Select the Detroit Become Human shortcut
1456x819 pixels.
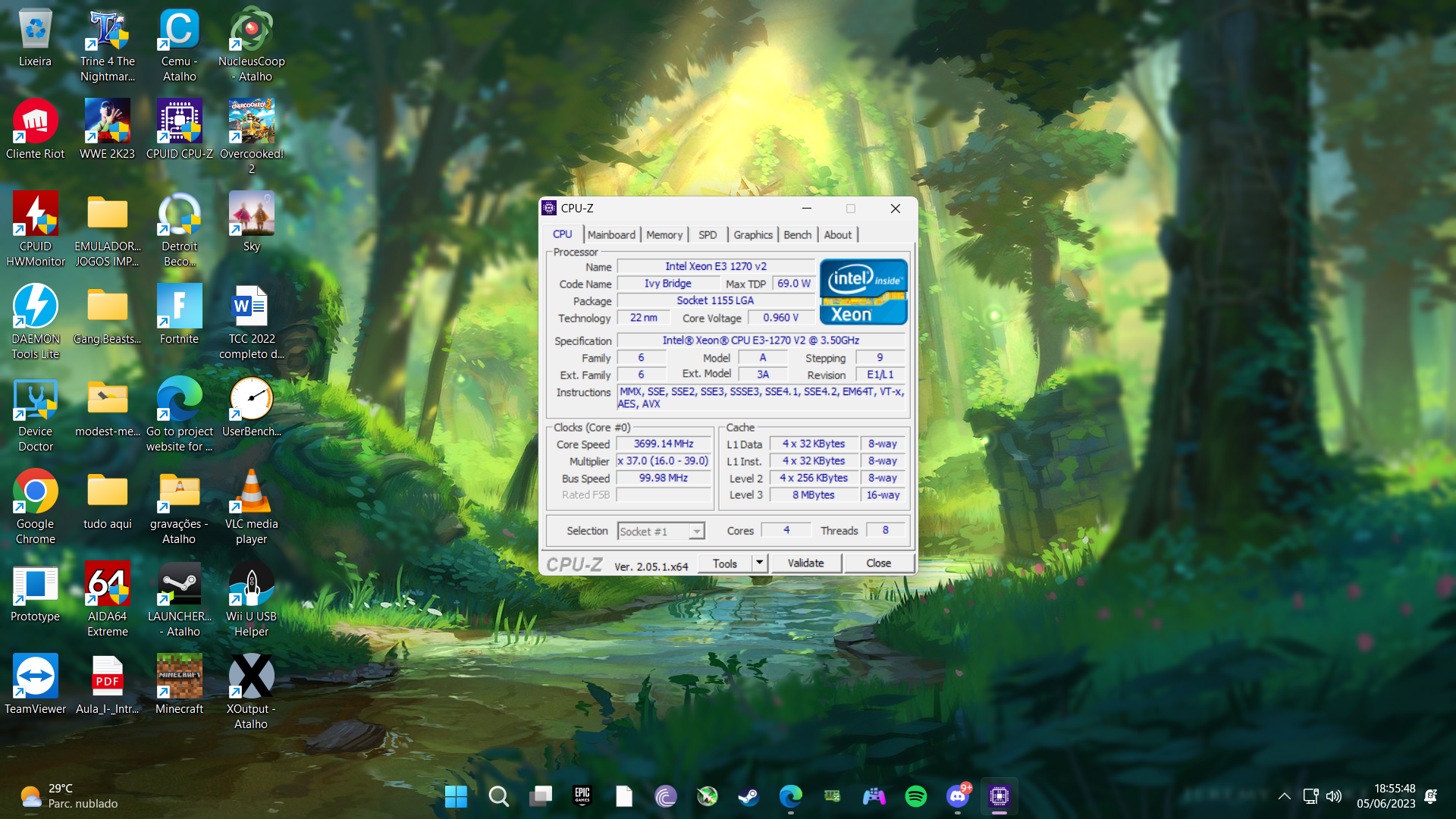pos(180,231)
